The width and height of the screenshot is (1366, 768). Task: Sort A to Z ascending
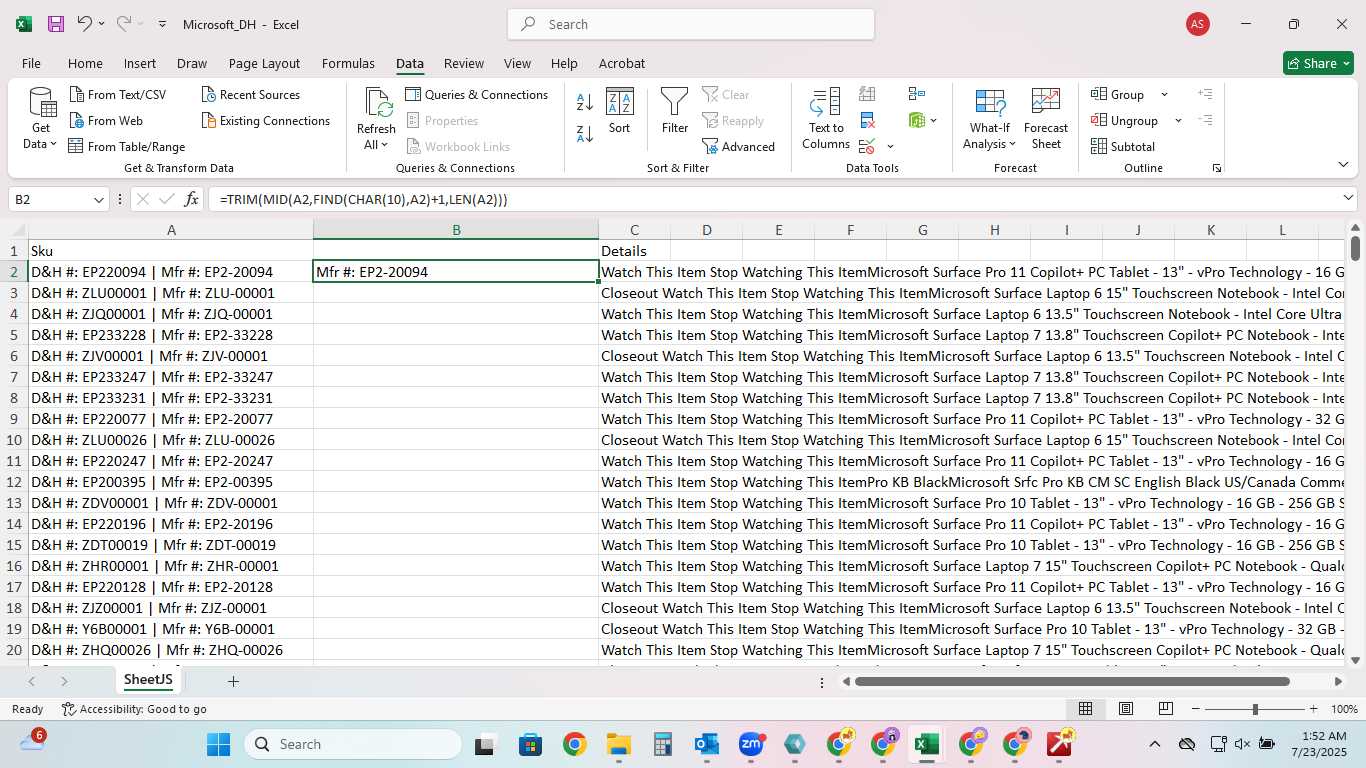585,102
